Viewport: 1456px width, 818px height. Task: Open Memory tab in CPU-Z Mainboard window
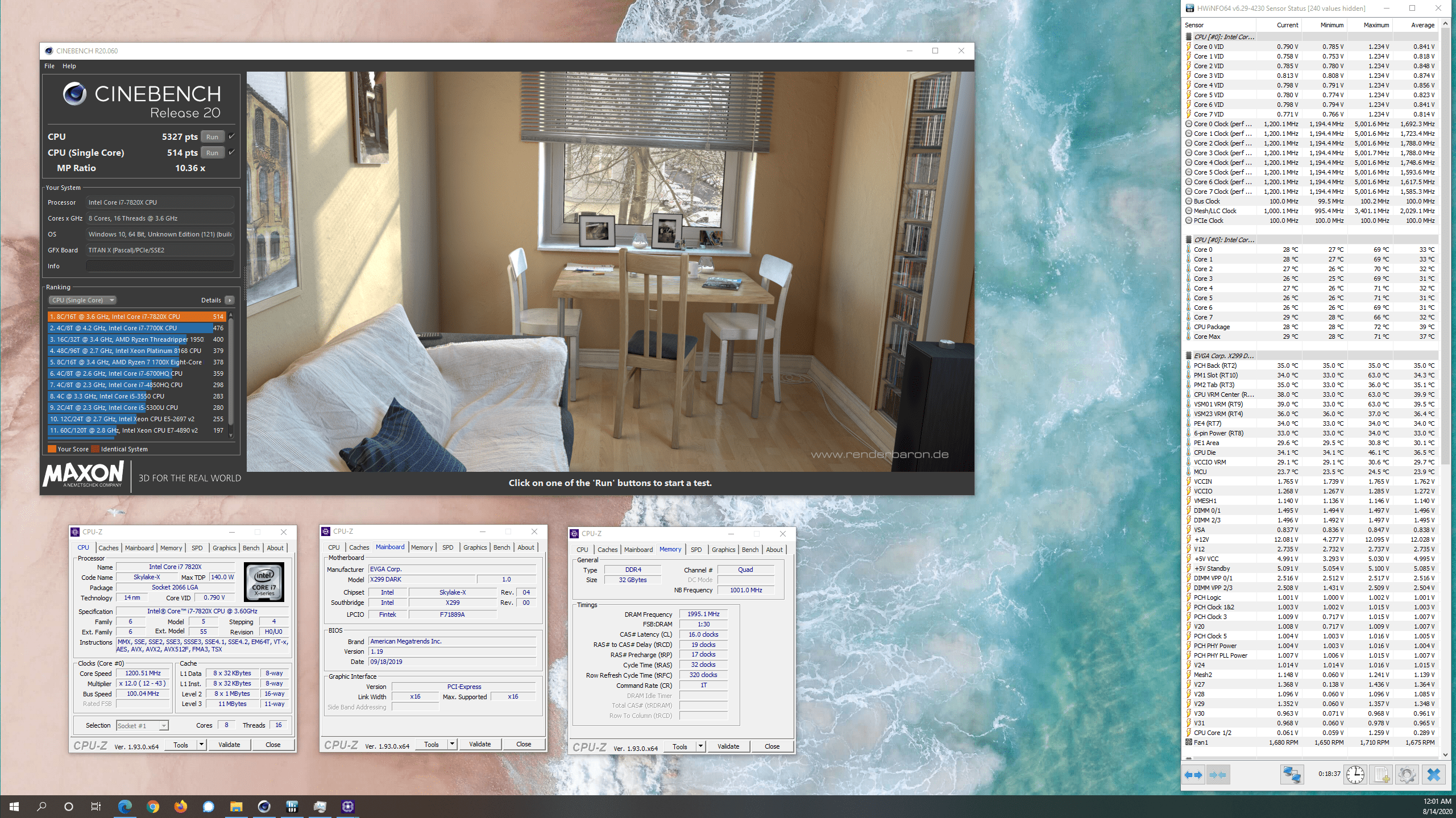(x=422, y=547)
